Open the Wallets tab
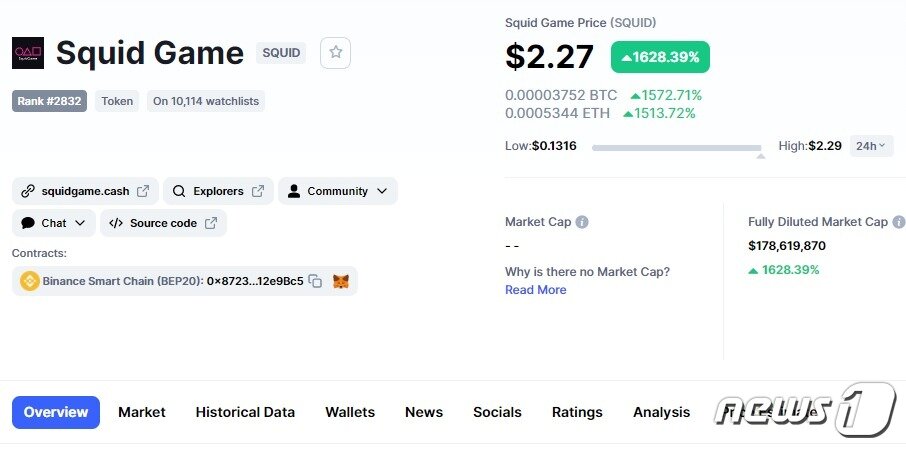 (x=350, y=412)
